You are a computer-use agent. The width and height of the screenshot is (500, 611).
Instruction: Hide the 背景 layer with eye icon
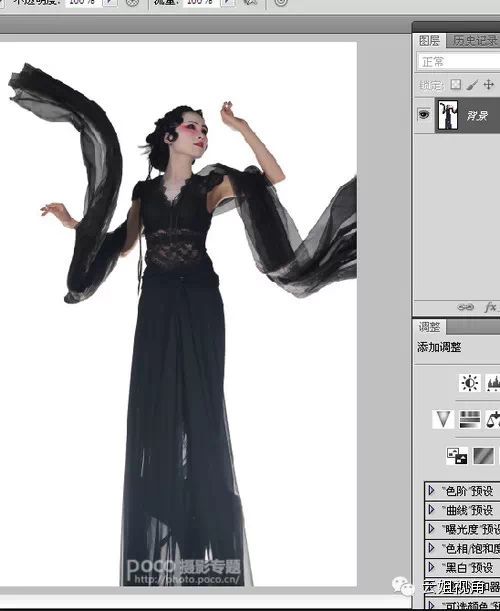point(424,114)
